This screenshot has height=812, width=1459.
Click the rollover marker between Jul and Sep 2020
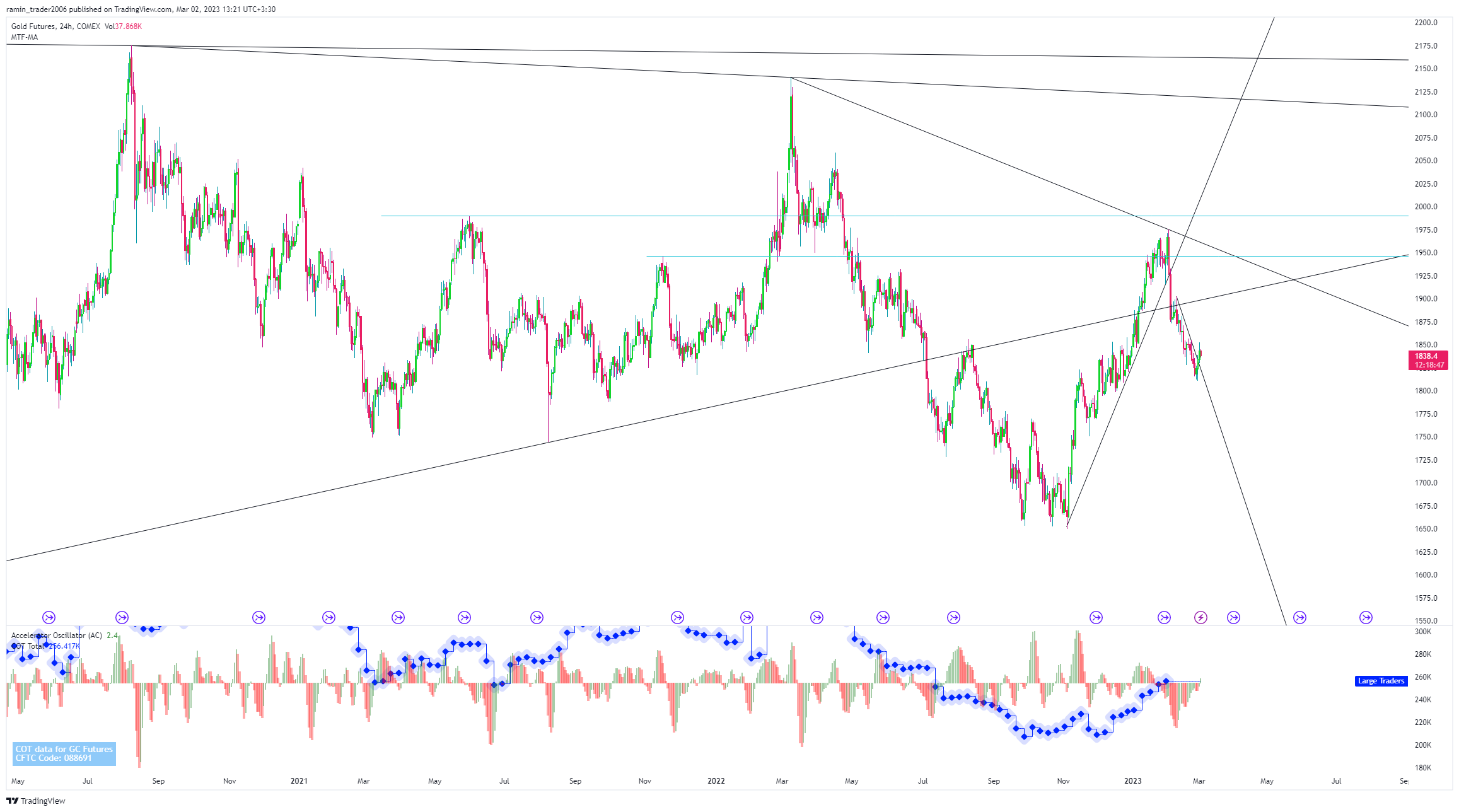(x=122, y=617)
